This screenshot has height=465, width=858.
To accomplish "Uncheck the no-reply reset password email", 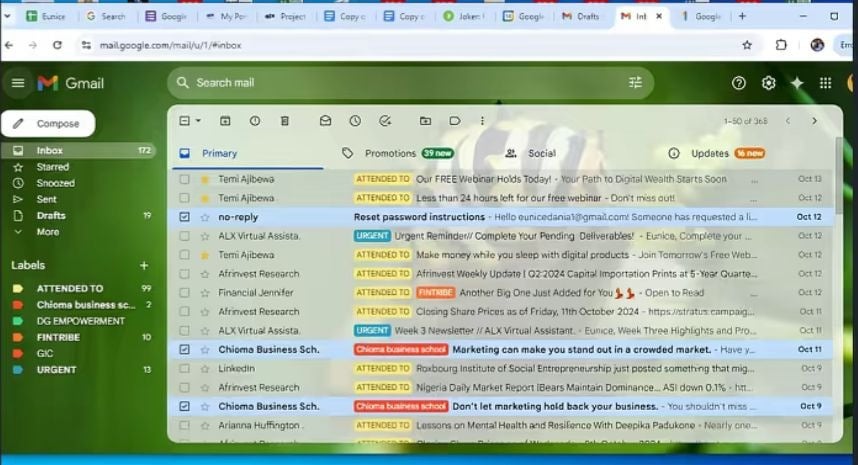I will 184,217.
